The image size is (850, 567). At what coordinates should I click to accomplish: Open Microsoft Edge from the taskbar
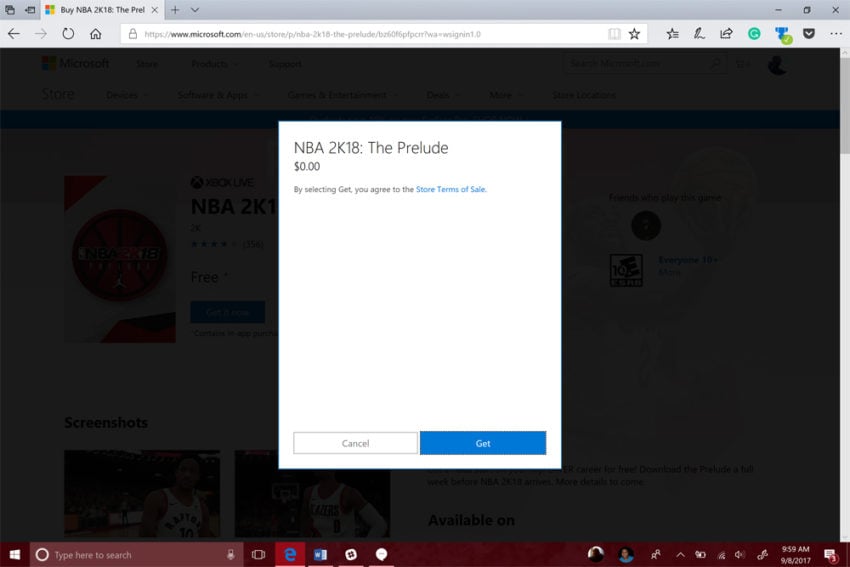click(x=291, y=555)
